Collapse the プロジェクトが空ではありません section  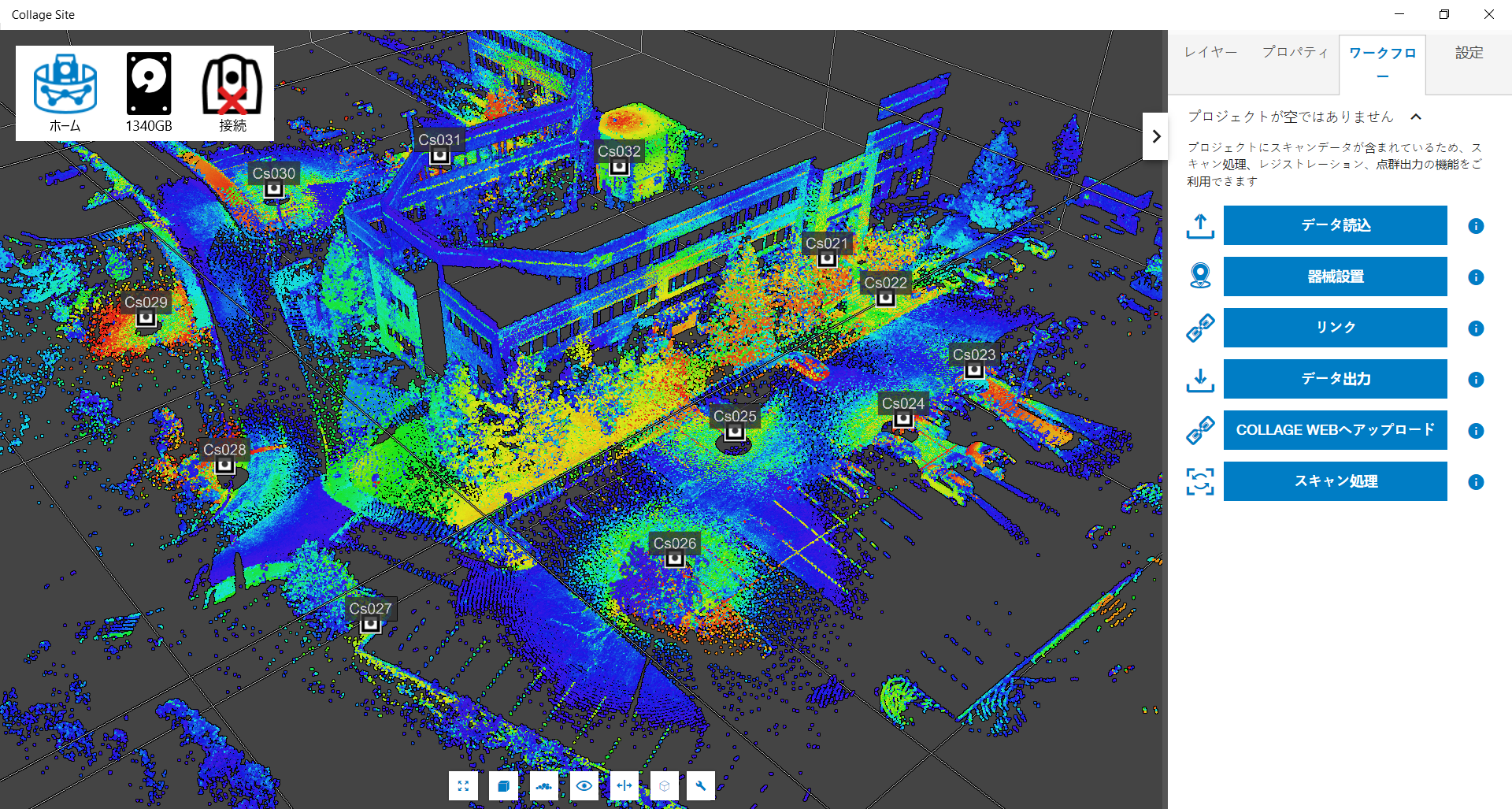pyautogui.click(x=1416, y=117)
